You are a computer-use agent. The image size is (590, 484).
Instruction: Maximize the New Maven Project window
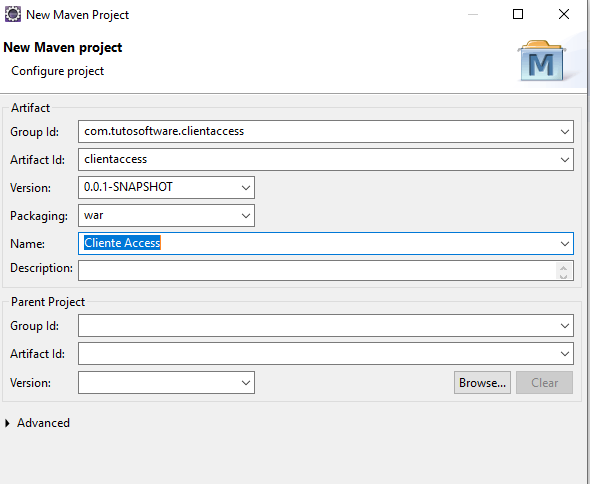518,14
